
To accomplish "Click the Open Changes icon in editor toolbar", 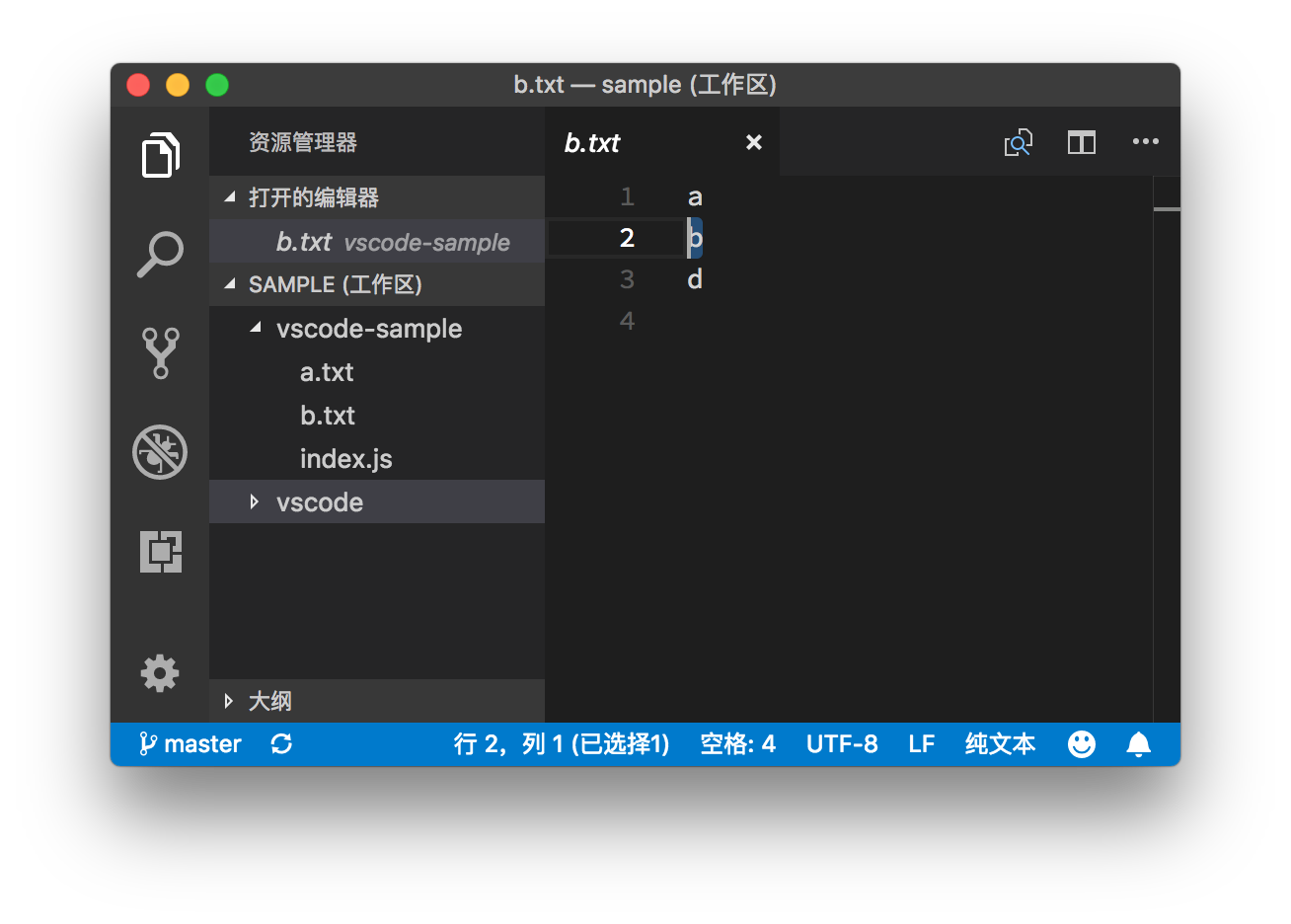I will click(1018, 143).
